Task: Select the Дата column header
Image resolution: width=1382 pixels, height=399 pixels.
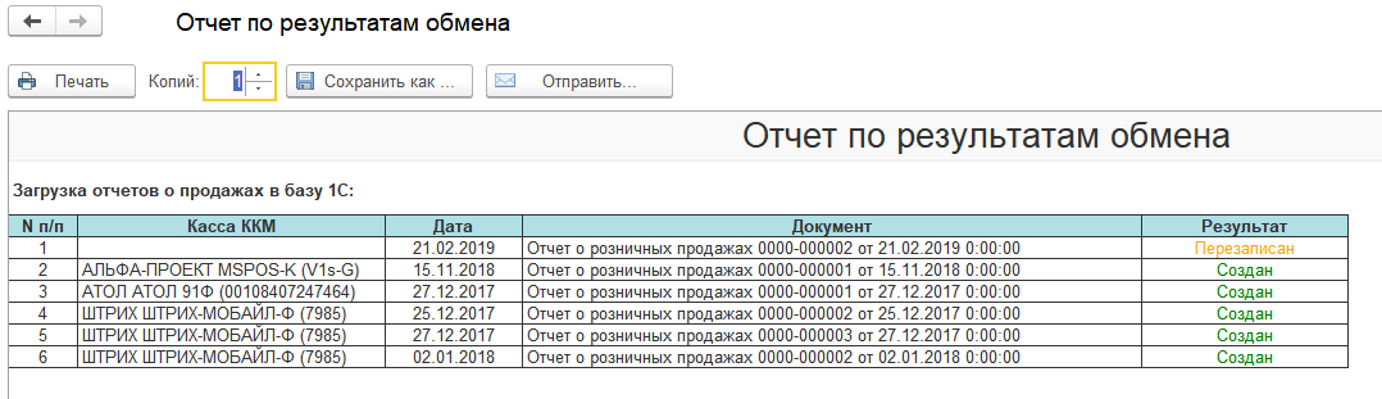Action: pos(453,226)
